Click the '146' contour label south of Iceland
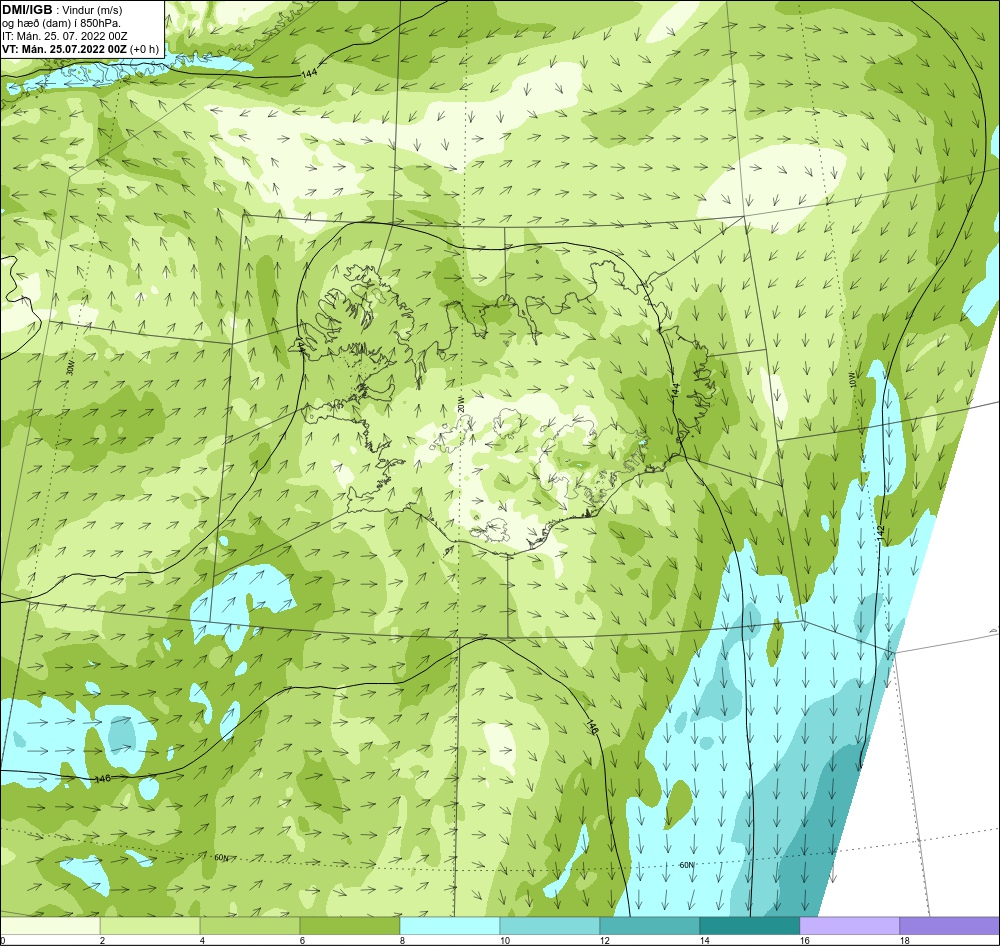Viewport: 1000px width, 946px height. 591,727
